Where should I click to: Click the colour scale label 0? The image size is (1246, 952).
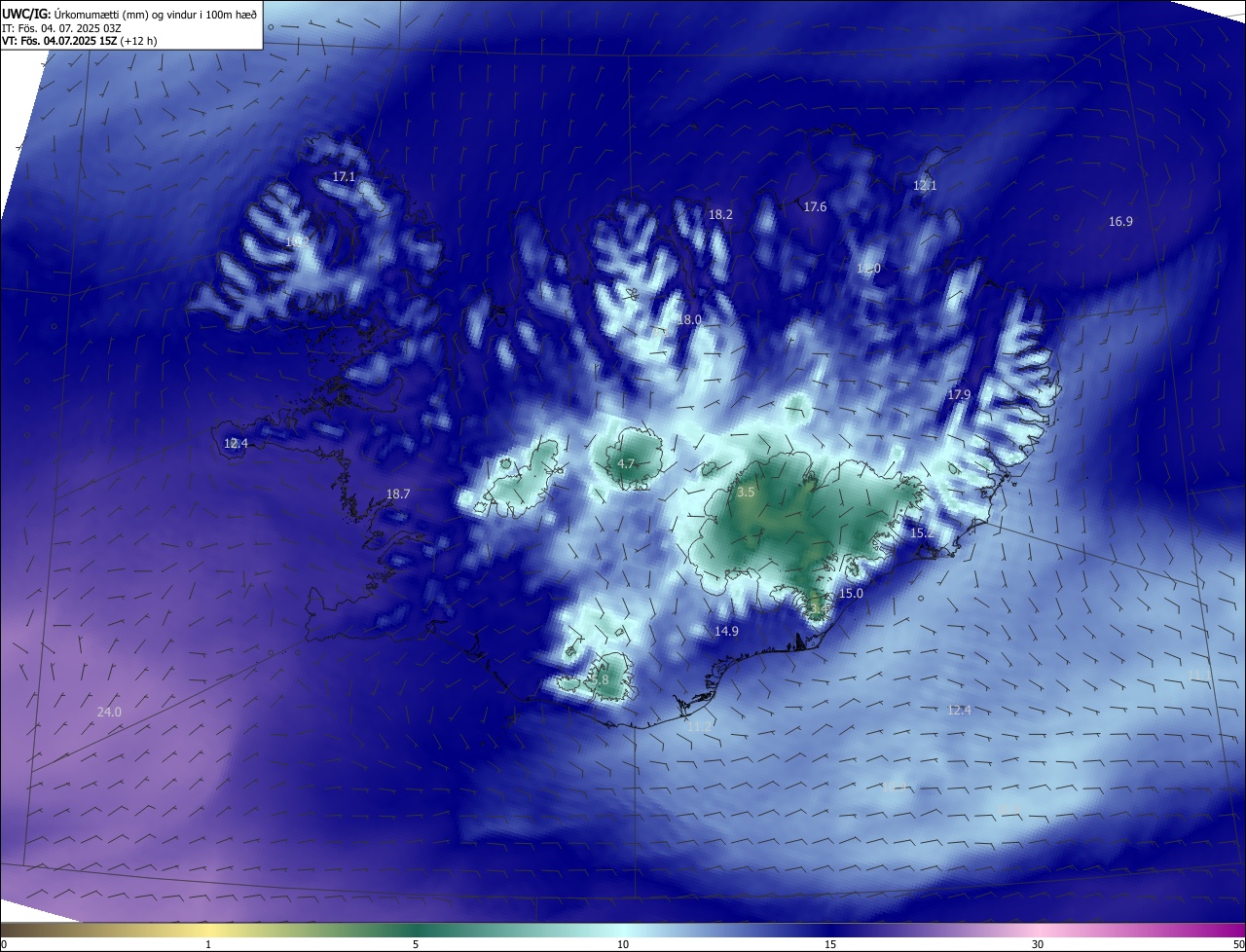click(x=4, y=945)
